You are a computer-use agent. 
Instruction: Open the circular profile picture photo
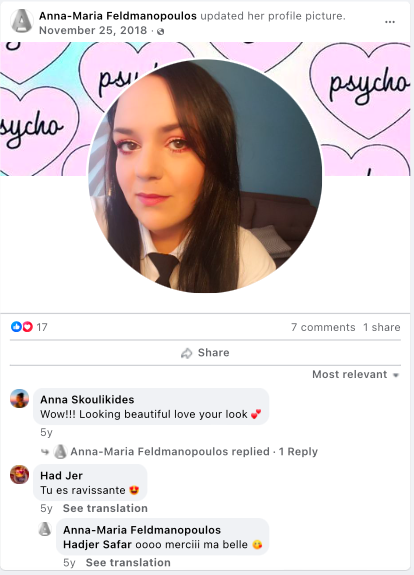click(205, 176)
